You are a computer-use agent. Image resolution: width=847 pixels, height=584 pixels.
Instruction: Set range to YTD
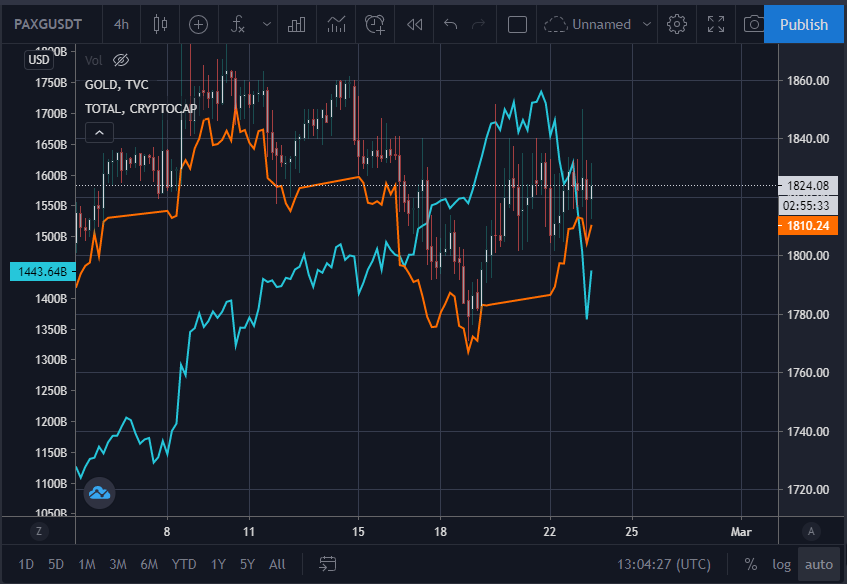pyautogui.click(x=184, y=565)
